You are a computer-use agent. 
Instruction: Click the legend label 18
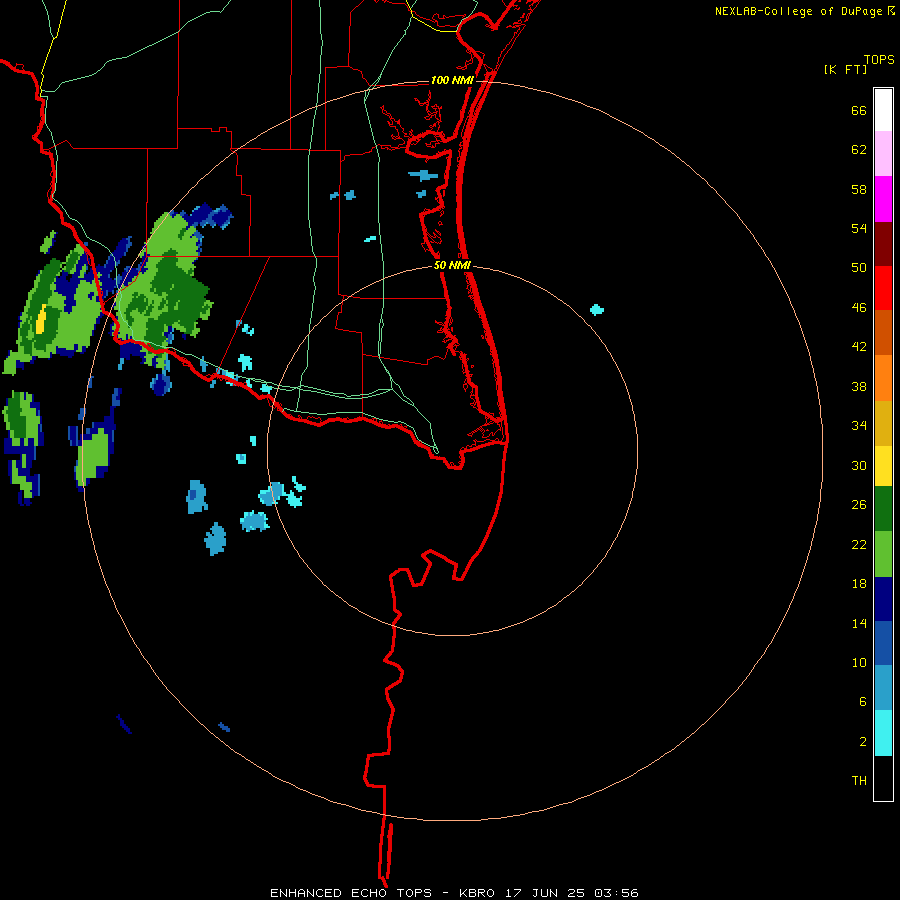[x=859, y=584]
